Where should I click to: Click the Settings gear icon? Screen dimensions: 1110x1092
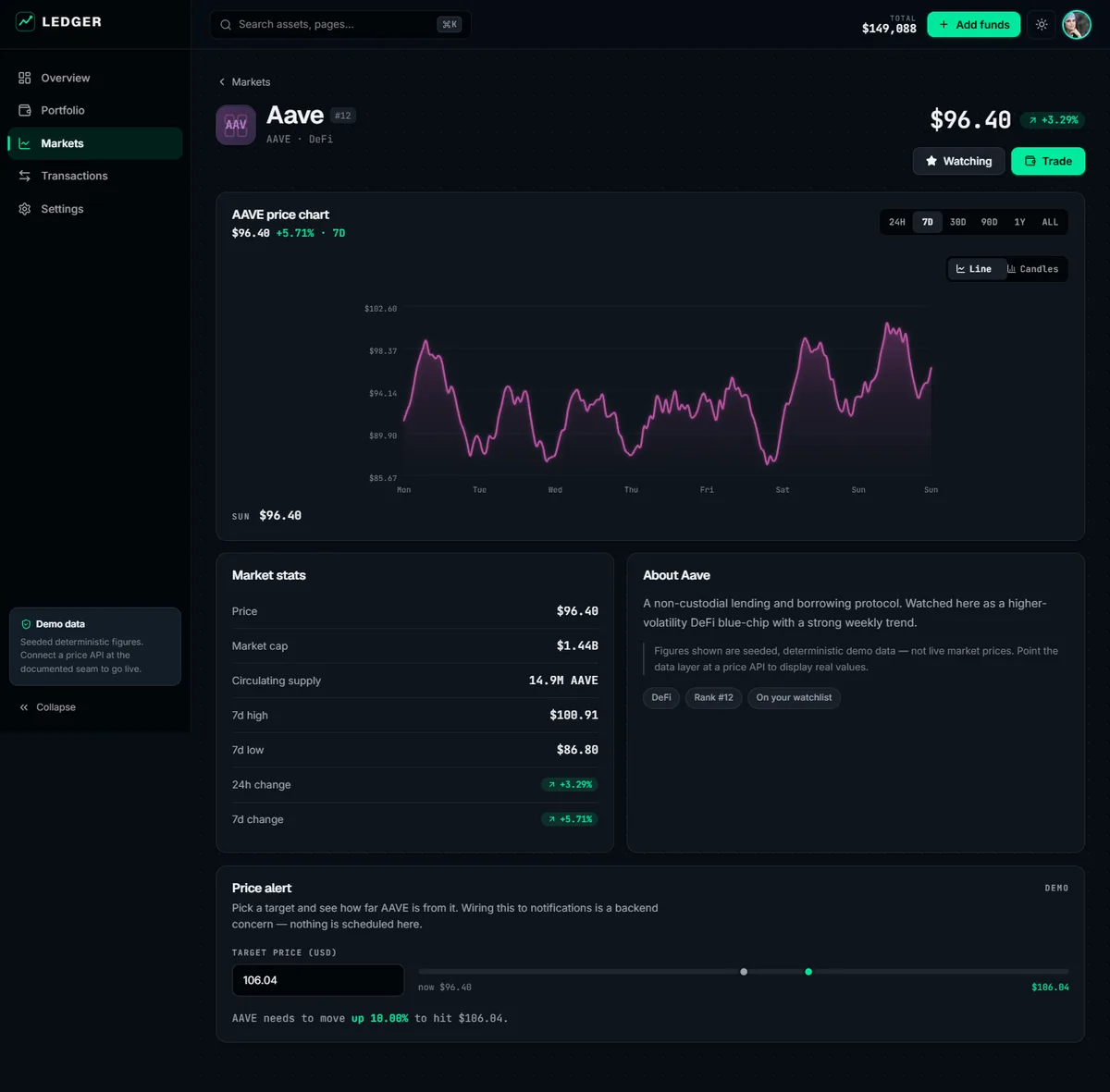tap(25, 209)
